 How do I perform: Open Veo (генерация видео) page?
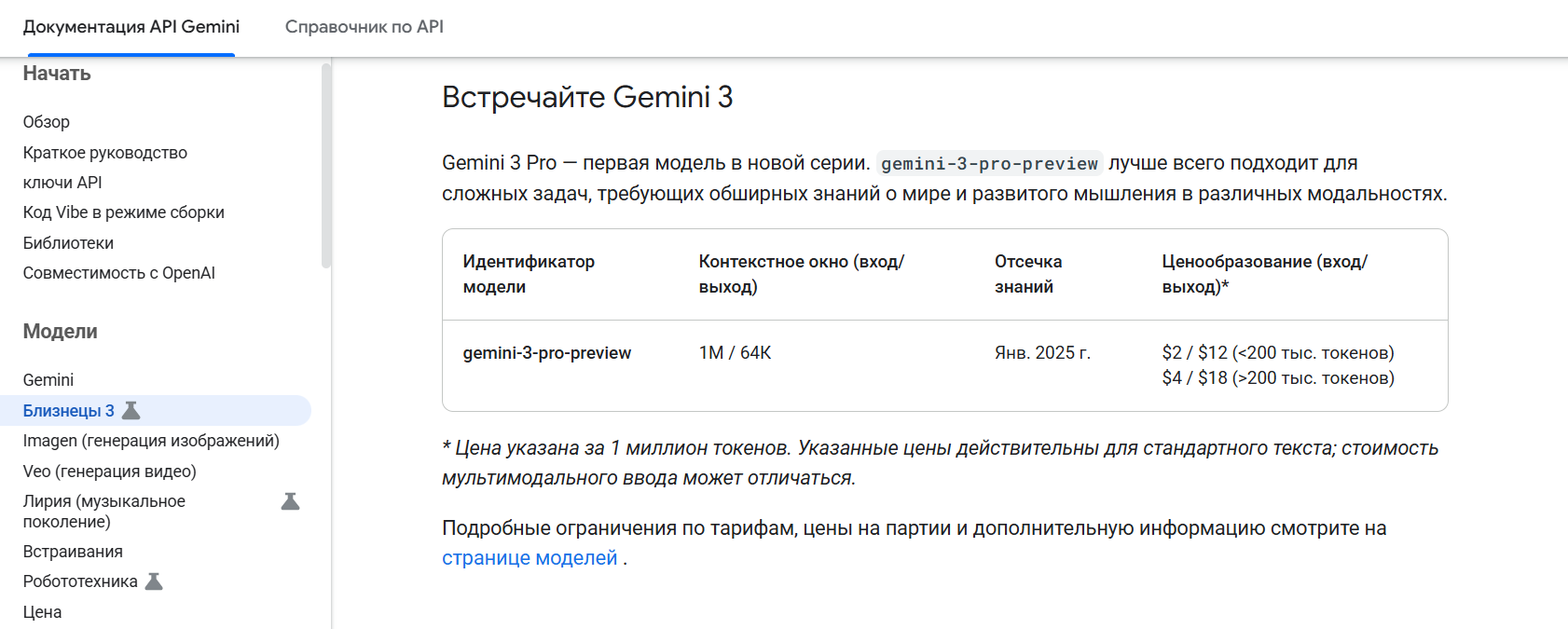pyautogui.click(x=110, y=472)
